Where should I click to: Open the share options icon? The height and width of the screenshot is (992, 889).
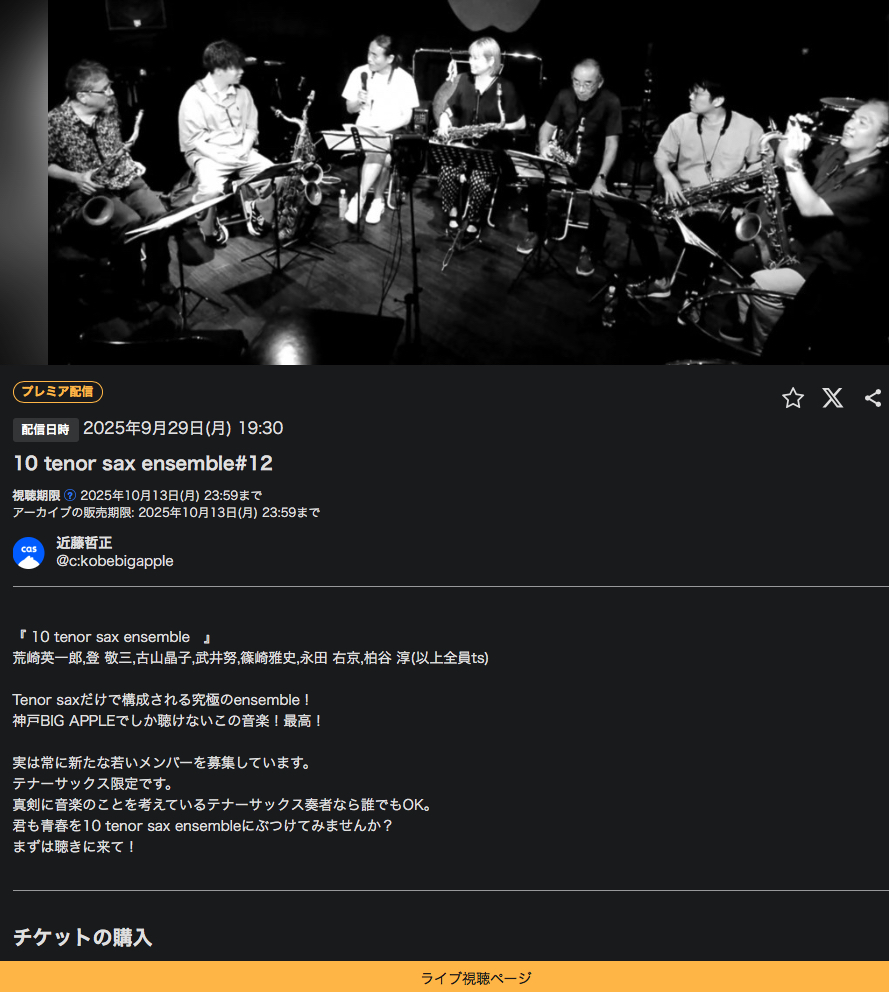(873, 398)
